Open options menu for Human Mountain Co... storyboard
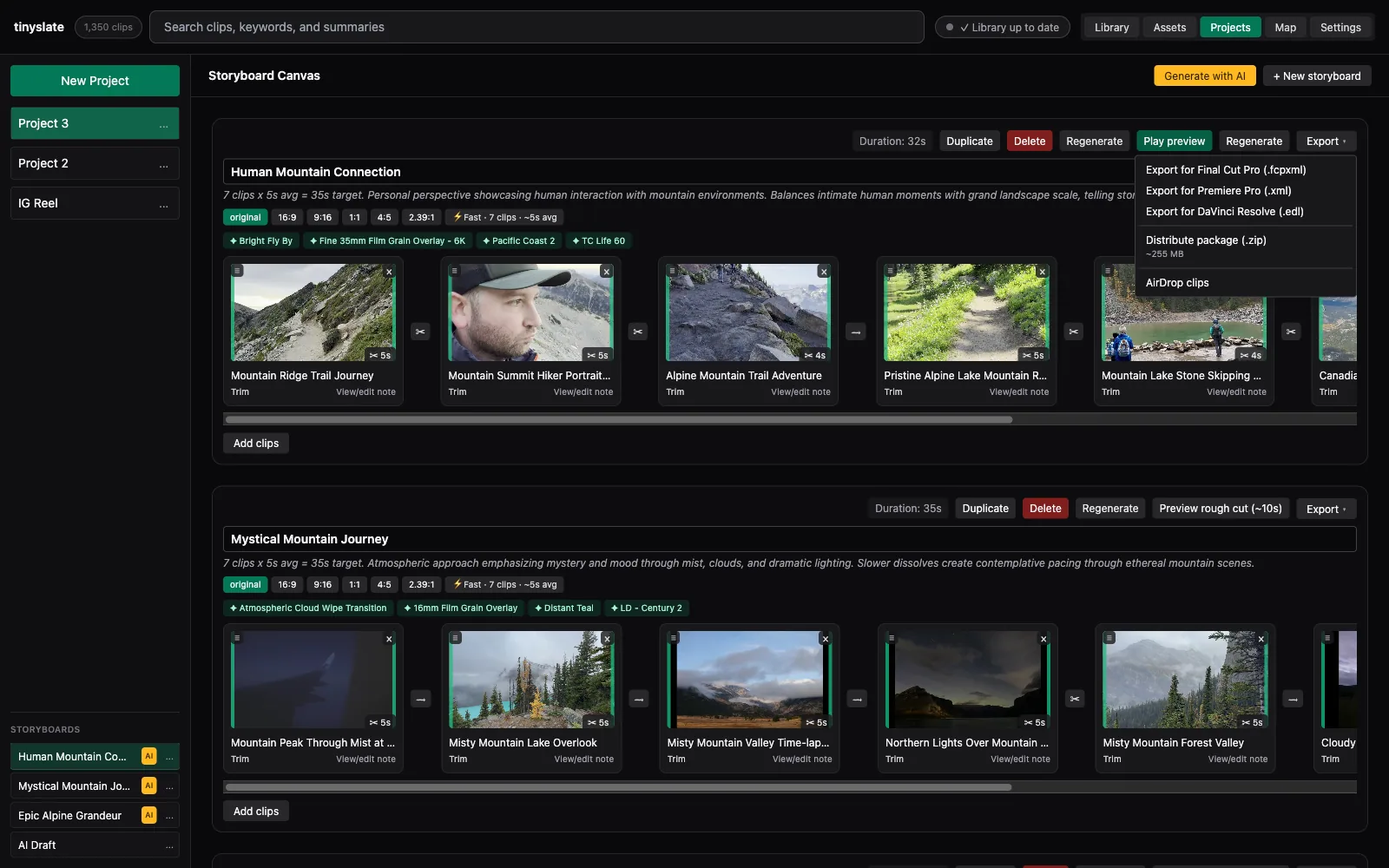Screen dimensions: 1389x868 [x=169, y=757]
